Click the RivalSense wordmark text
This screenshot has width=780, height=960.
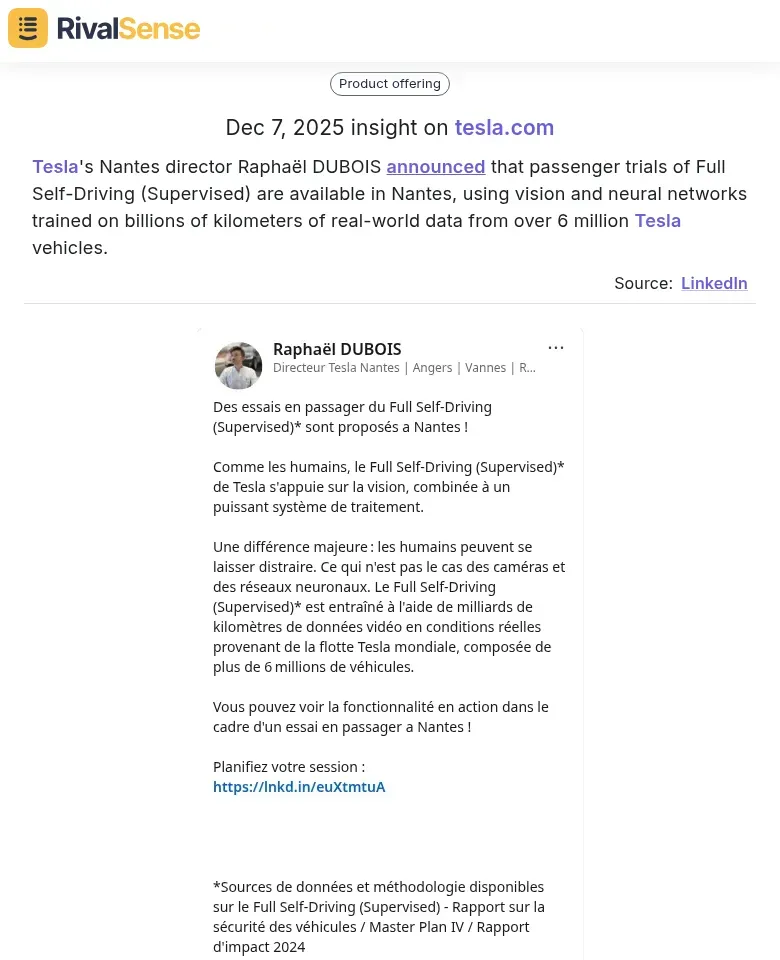(128, 28)
